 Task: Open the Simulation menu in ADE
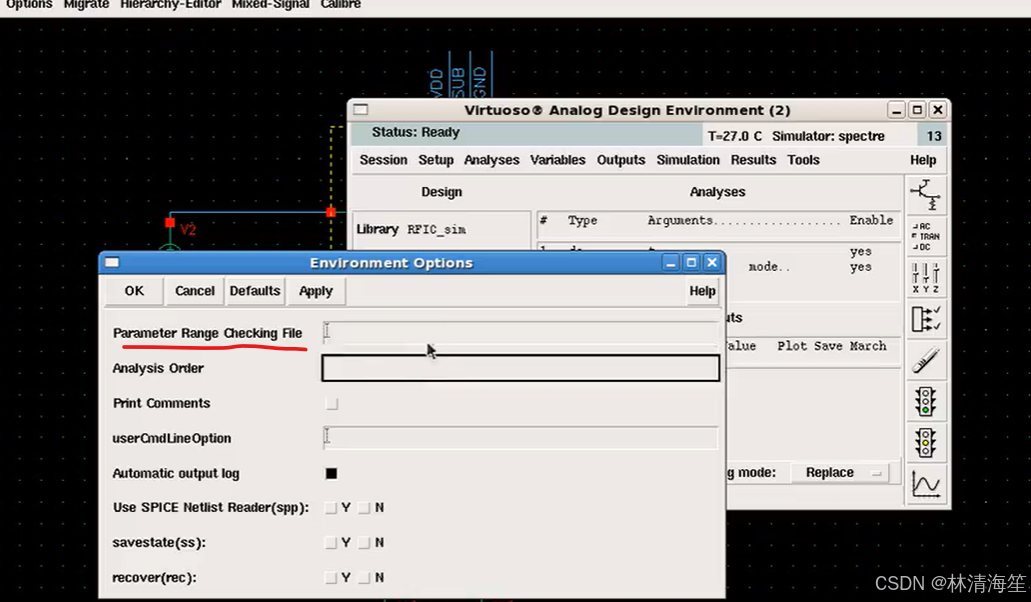click(688, 160)
